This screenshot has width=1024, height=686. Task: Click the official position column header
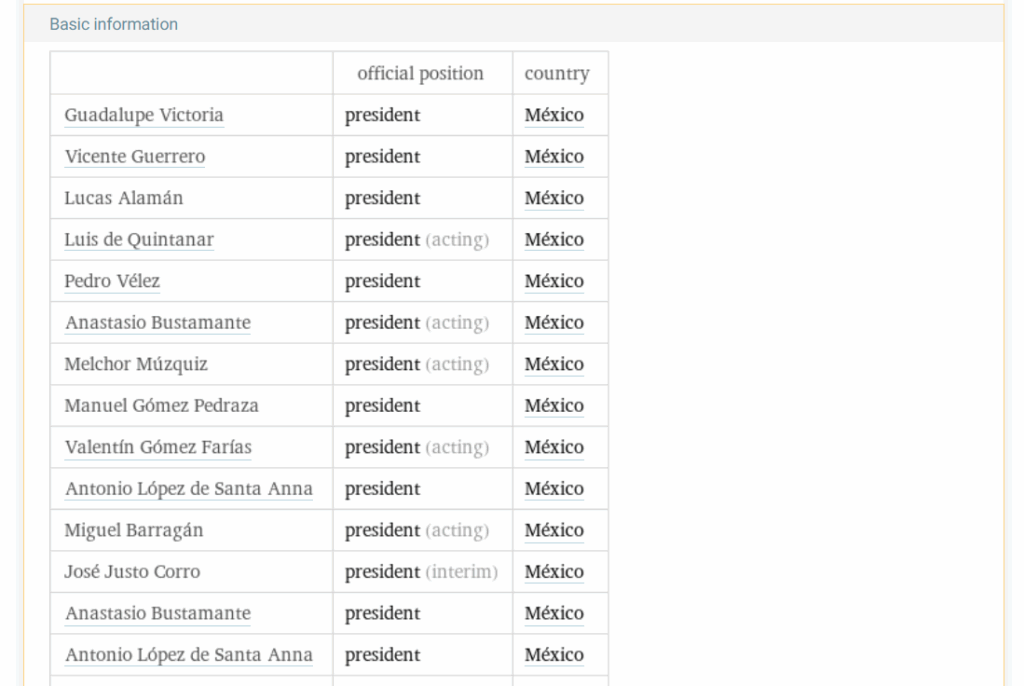(x=420, y=73)
